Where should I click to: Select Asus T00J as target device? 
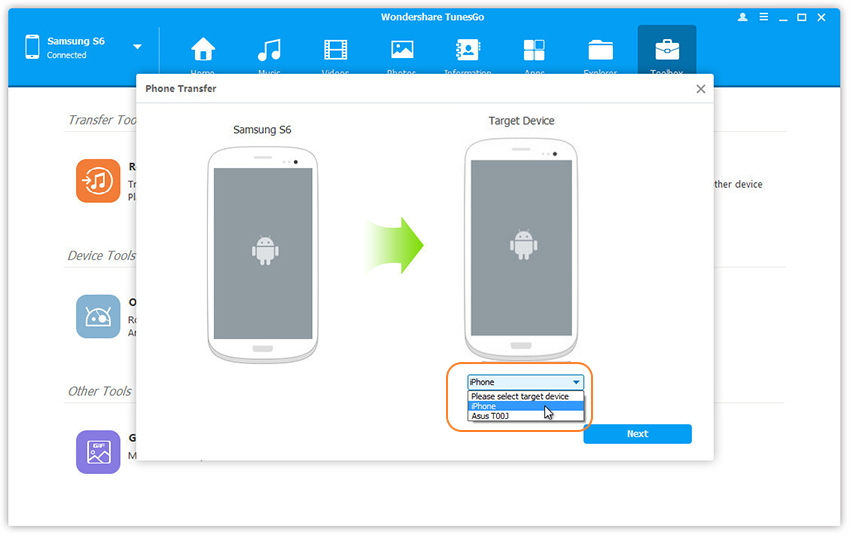point(525,416)
